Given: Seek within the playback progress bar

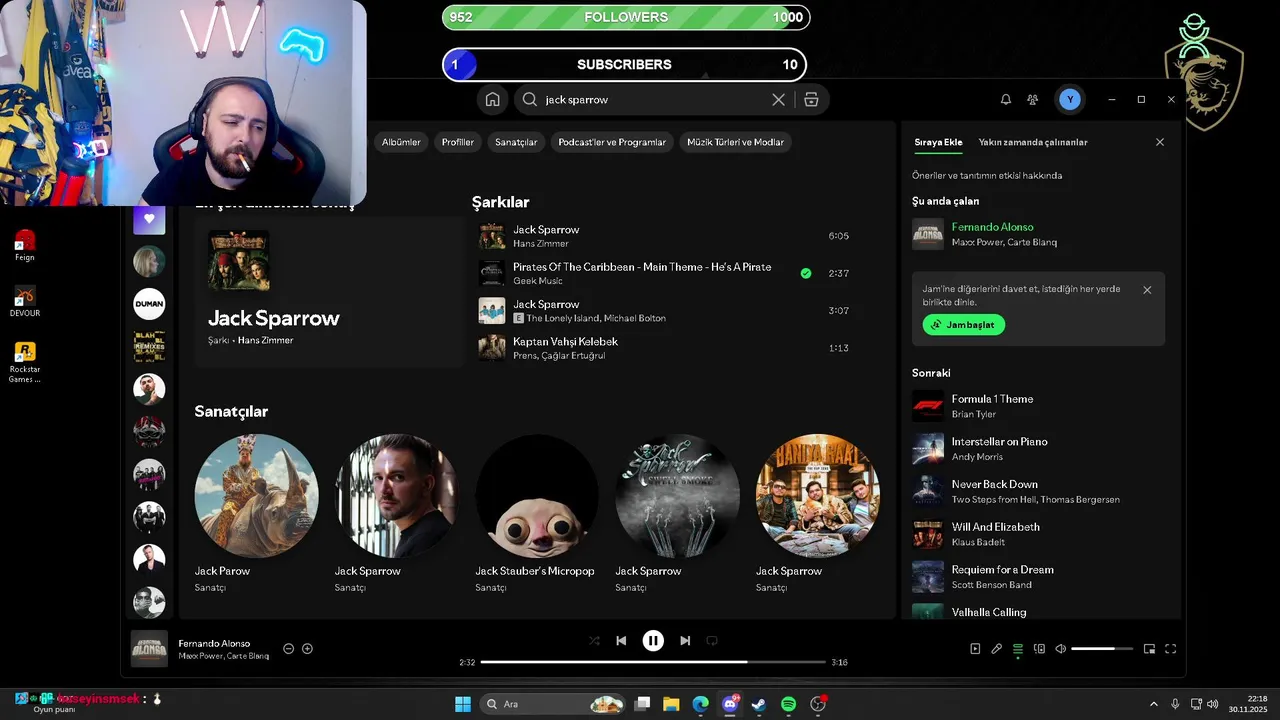Looking at the screenshot, I should 654,662.
